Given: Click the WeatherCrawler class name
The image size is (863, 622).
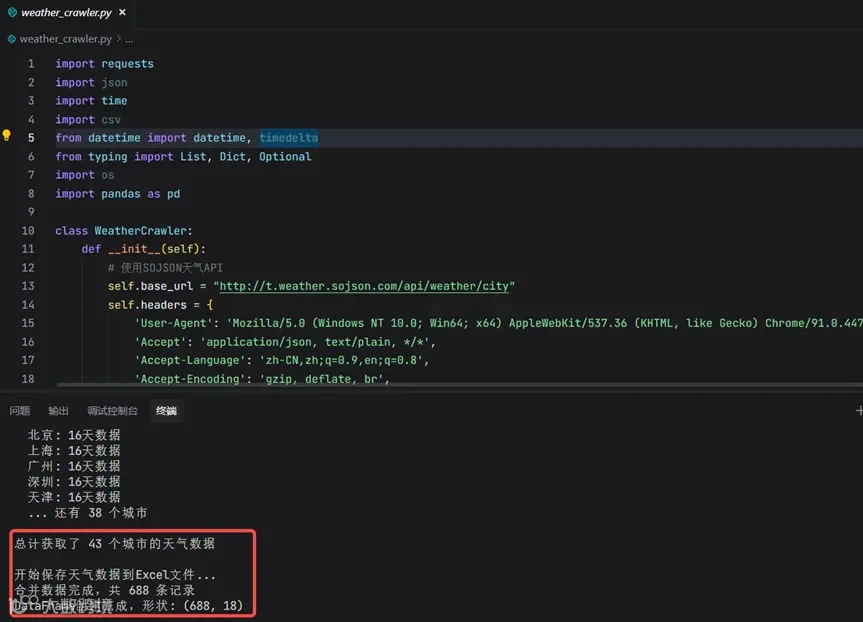Looking at the screenshot, I should (x=140, y=231).
